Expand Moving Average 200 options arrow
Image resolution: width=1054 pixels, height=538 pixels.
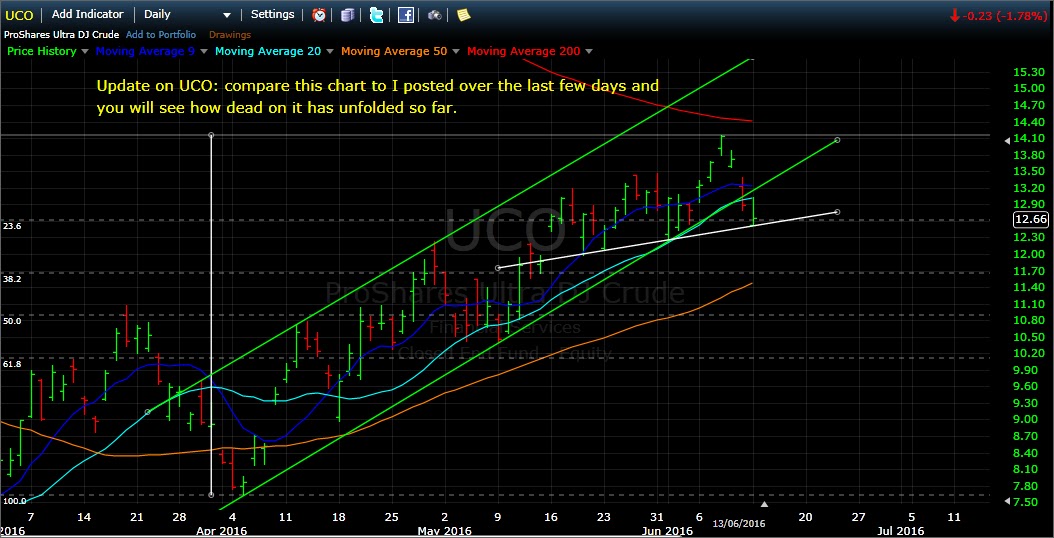590,51
